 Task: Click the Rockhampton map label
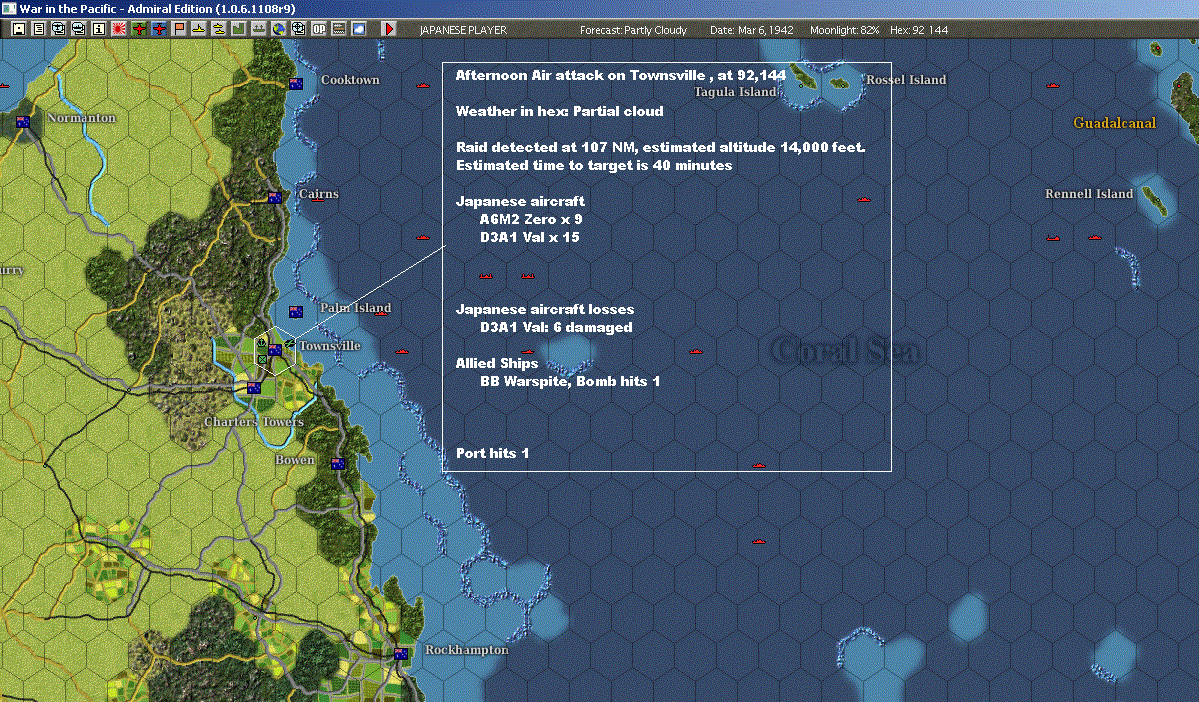point(466,649)
